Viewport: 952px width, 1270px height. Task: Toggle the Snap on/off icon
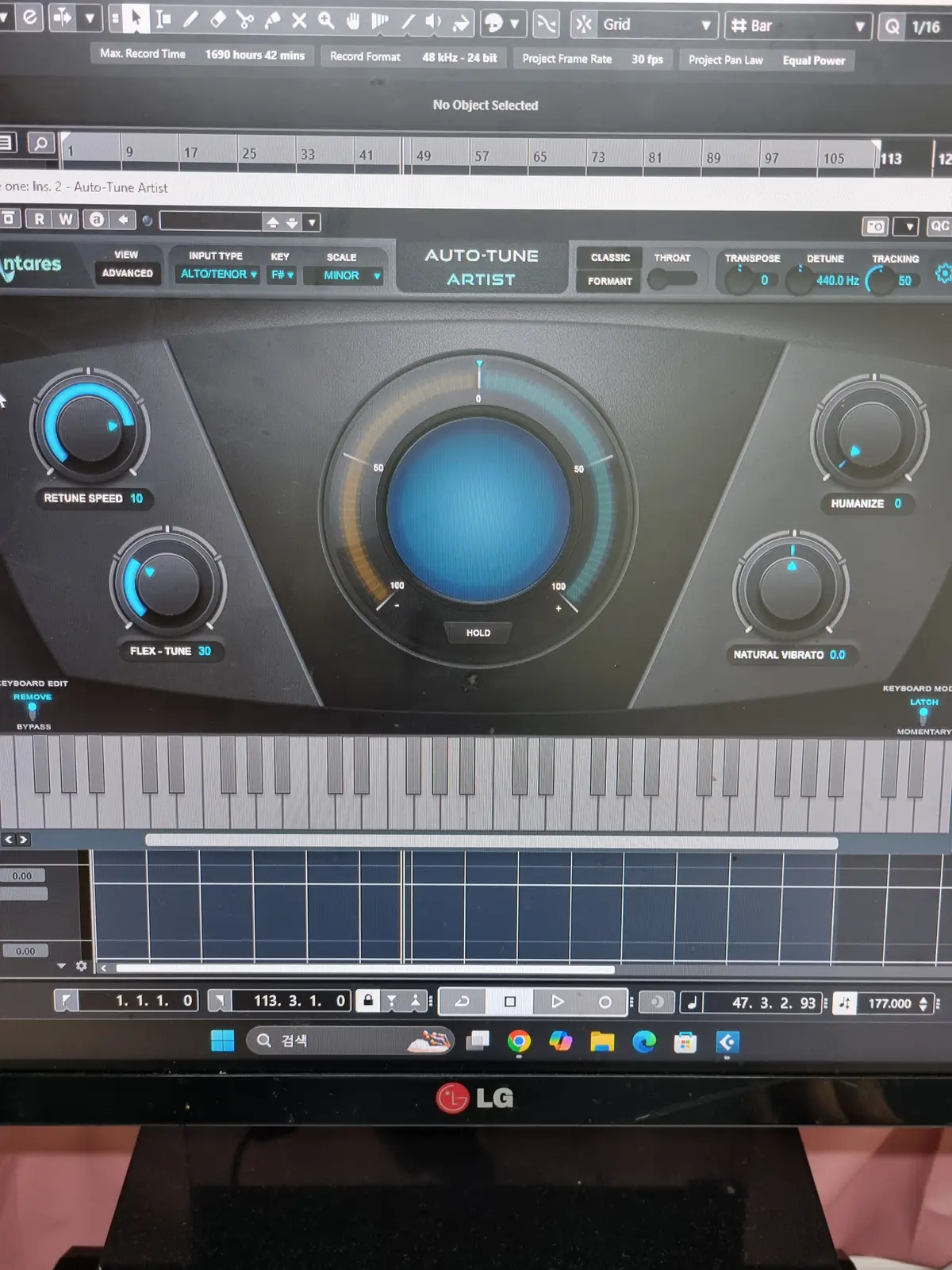tap(584, 25)
